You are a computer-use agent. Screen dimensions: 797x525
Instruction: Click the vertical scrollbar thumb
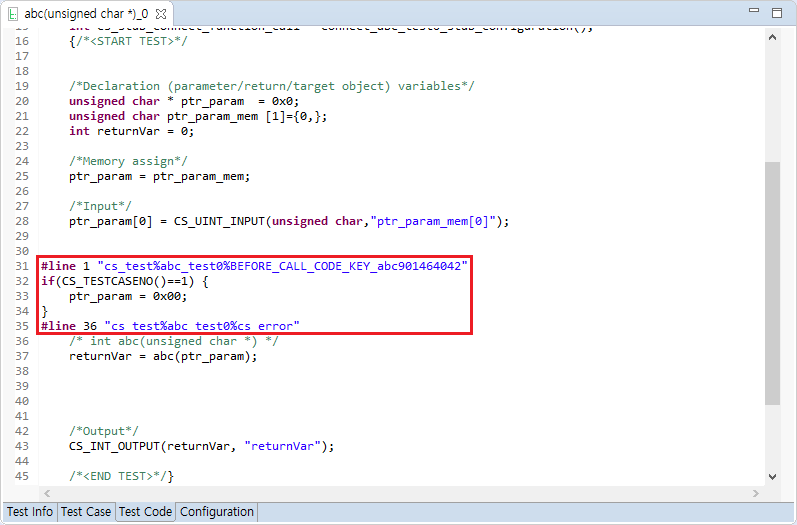[772, 283]
